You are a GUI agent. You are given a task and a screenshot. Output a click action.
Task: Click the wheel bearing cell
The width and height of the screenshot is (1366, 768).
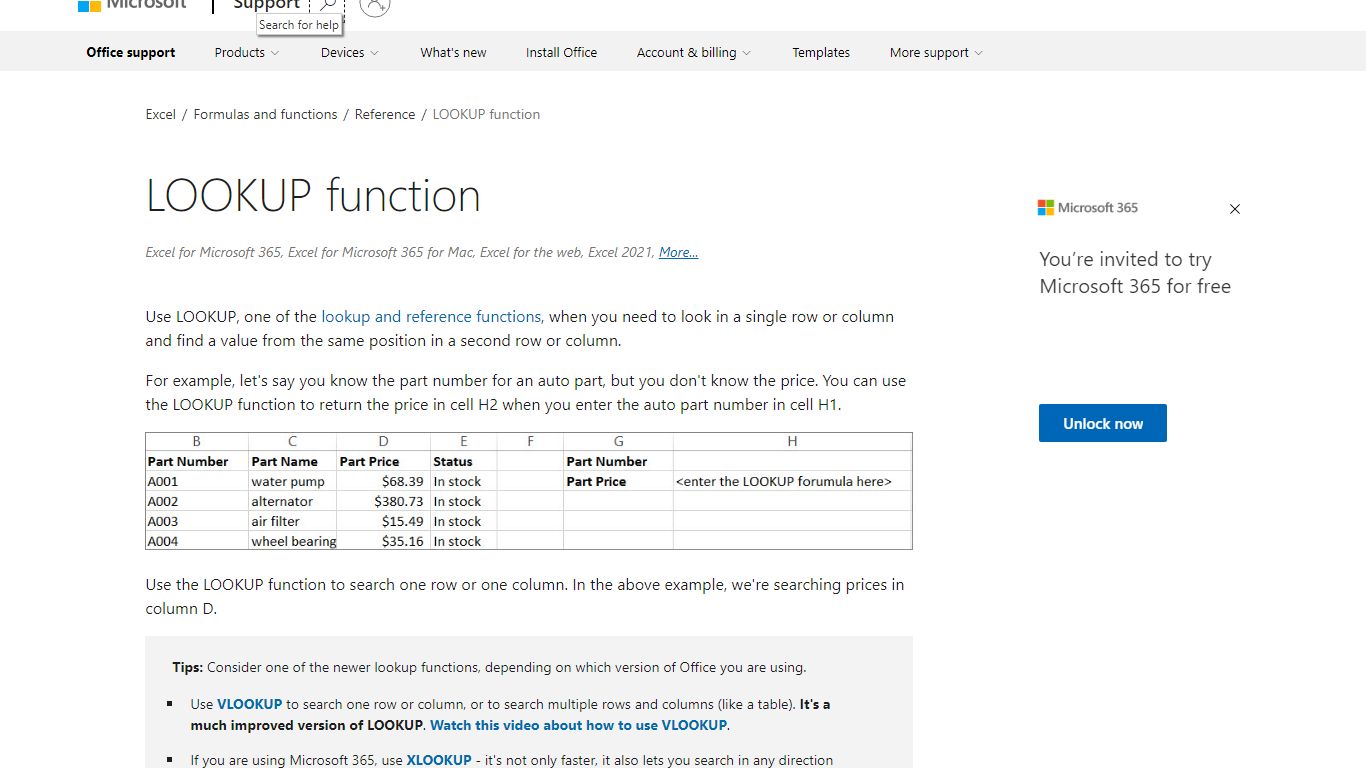tap(293, 541)
